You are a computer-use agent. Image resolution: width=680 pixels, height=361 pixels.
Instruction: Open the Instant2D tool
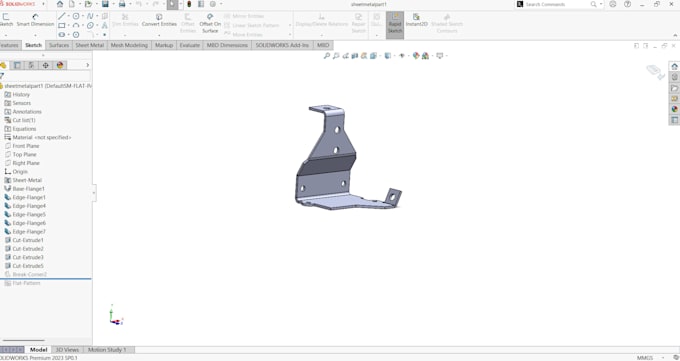[416, 20]
